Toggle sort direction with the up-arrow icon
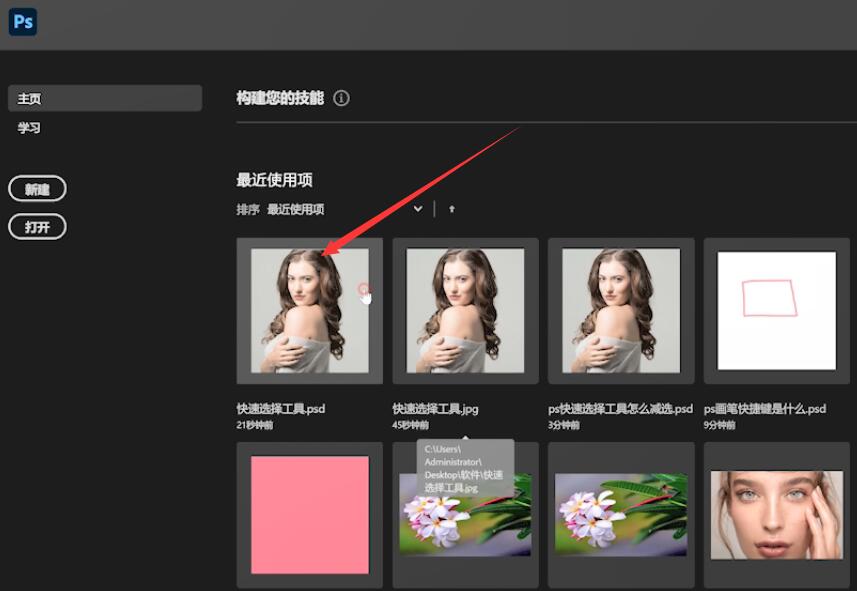 tap(451, 209)
